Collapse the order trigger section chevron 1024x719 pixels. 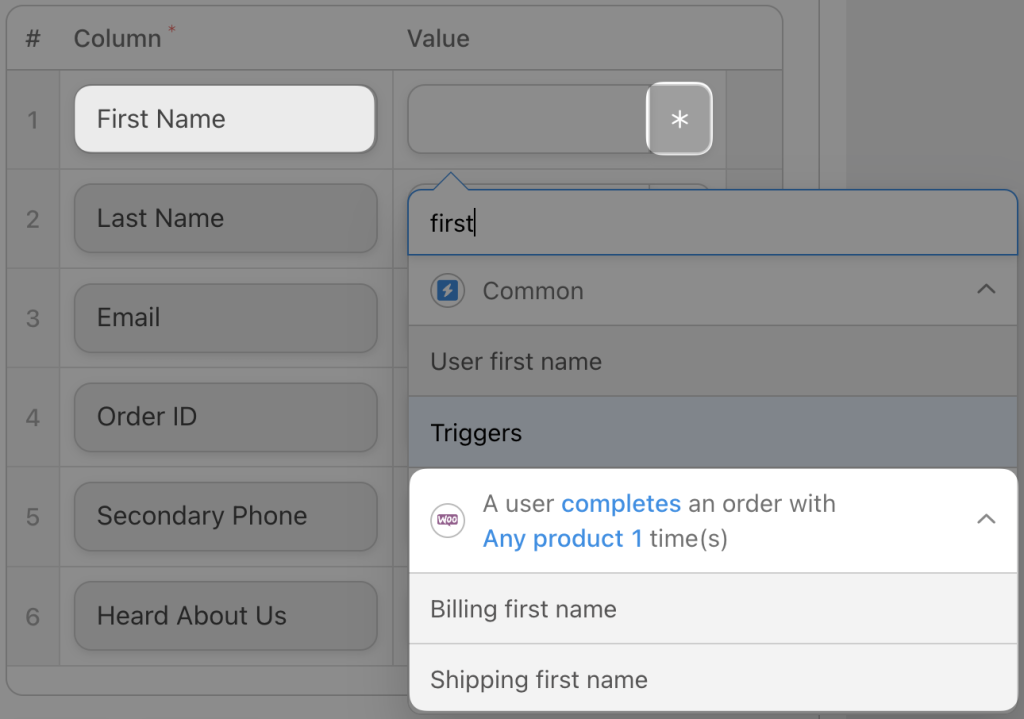(x=987, y=519)
